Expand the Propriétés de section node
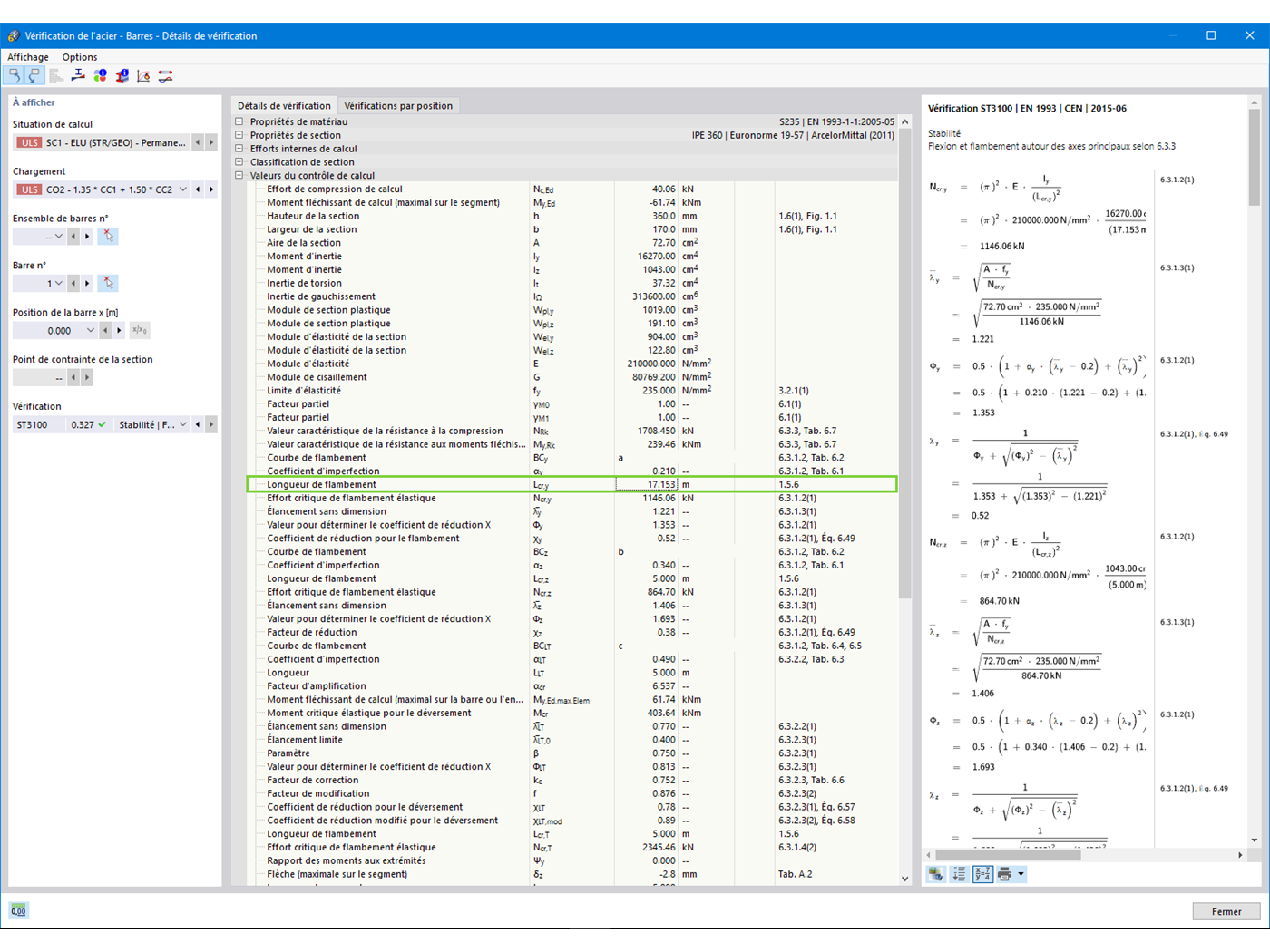Viewport: 1270px width, 952px height. pyautogui.click(x=239, y=135)
